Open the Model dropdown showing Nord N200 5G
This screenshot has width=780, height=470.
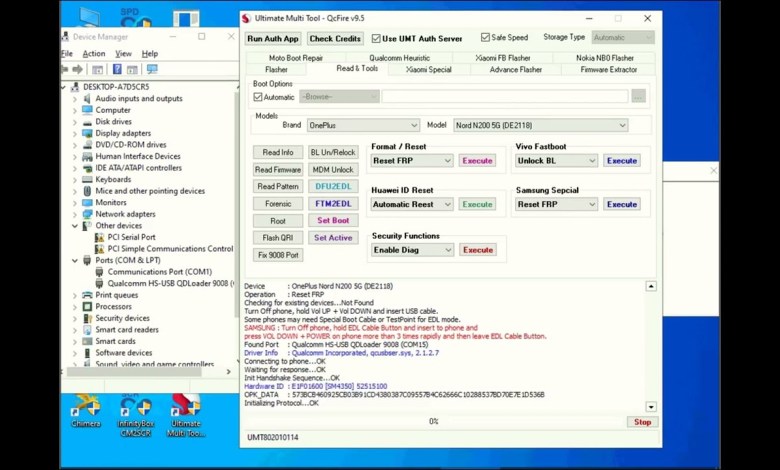[540, 125]
